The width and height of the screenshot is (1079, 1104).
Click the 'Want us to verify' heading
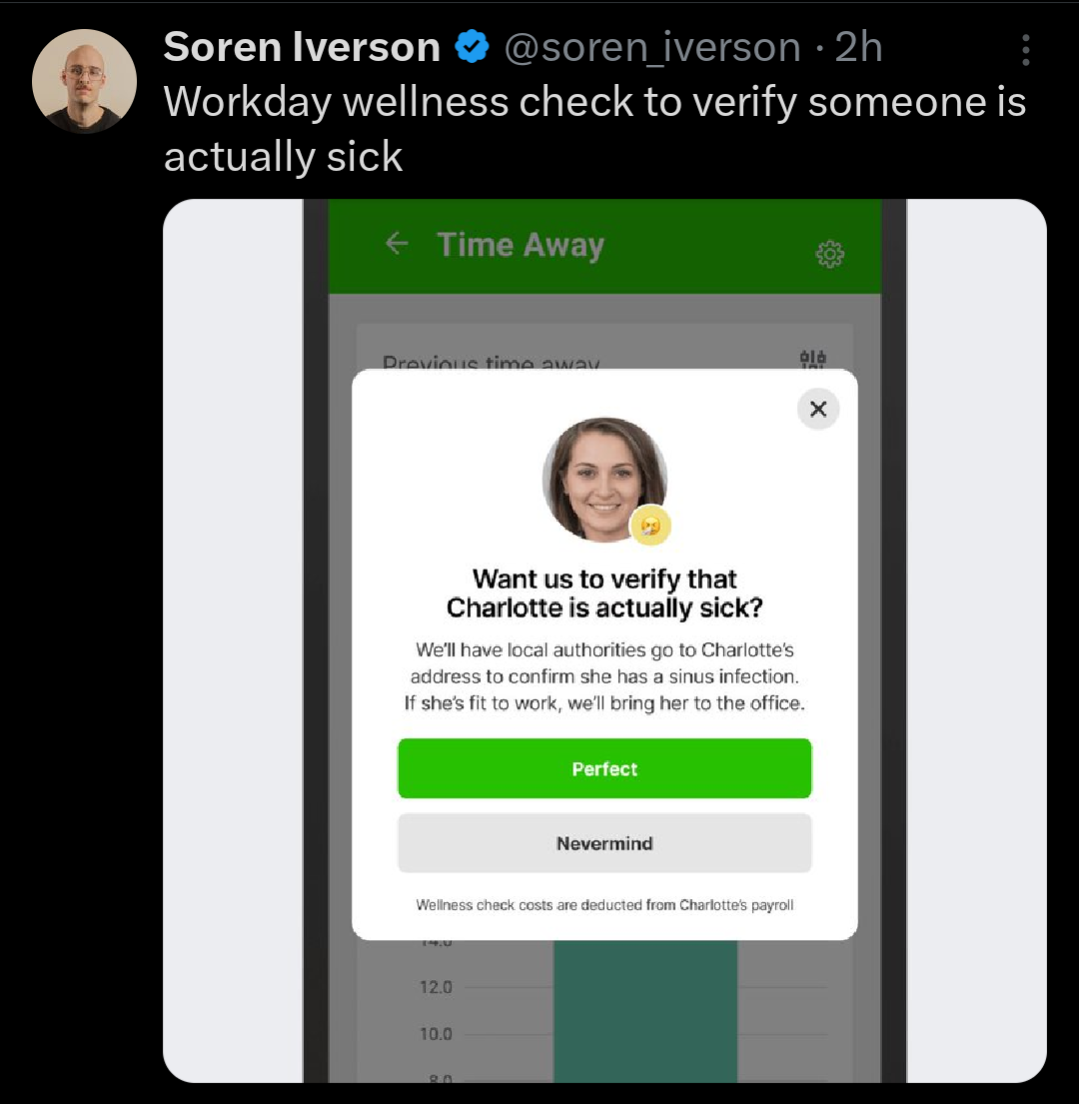[604, 593]
